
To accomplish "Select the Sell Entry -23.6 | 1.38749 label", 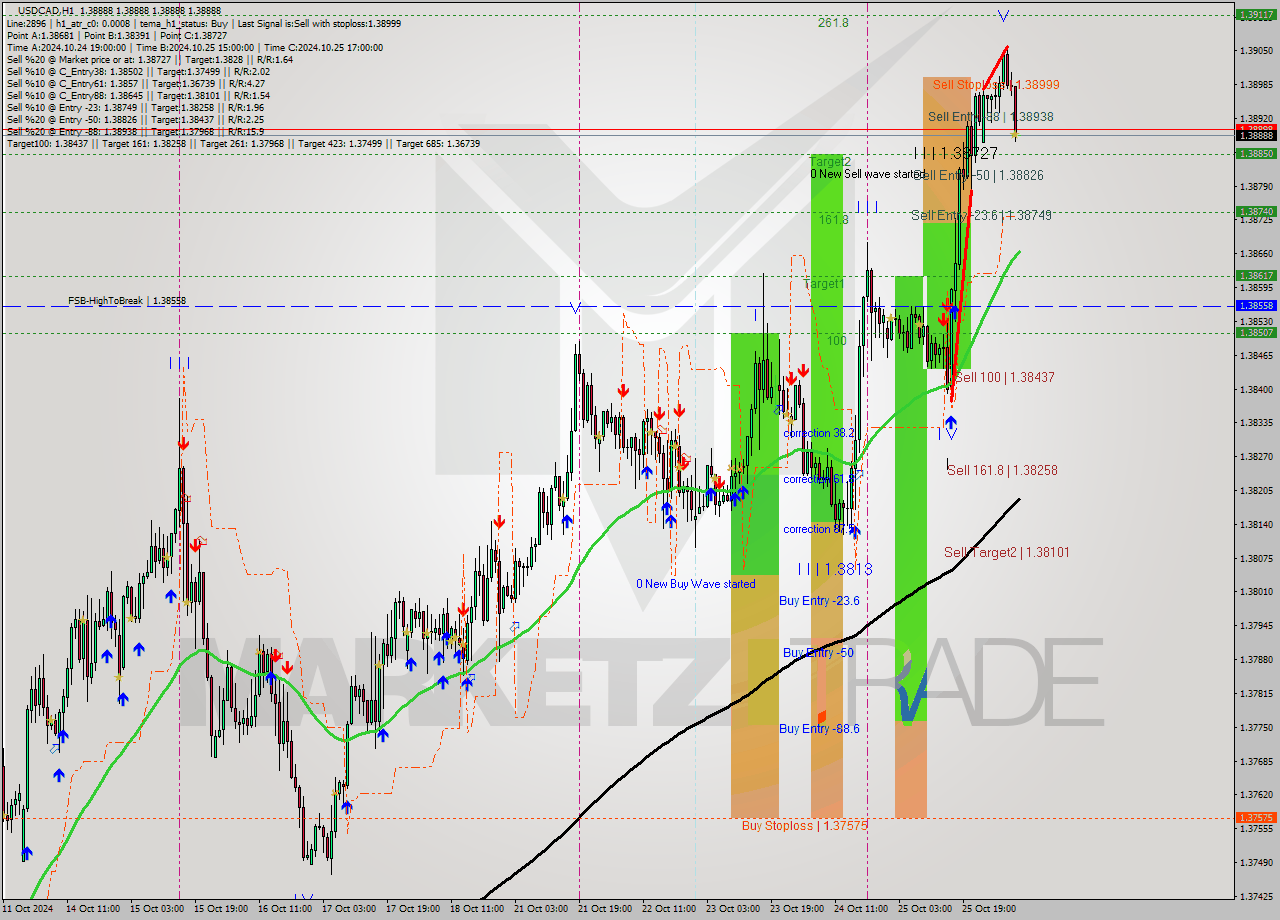I will point(981,215).
